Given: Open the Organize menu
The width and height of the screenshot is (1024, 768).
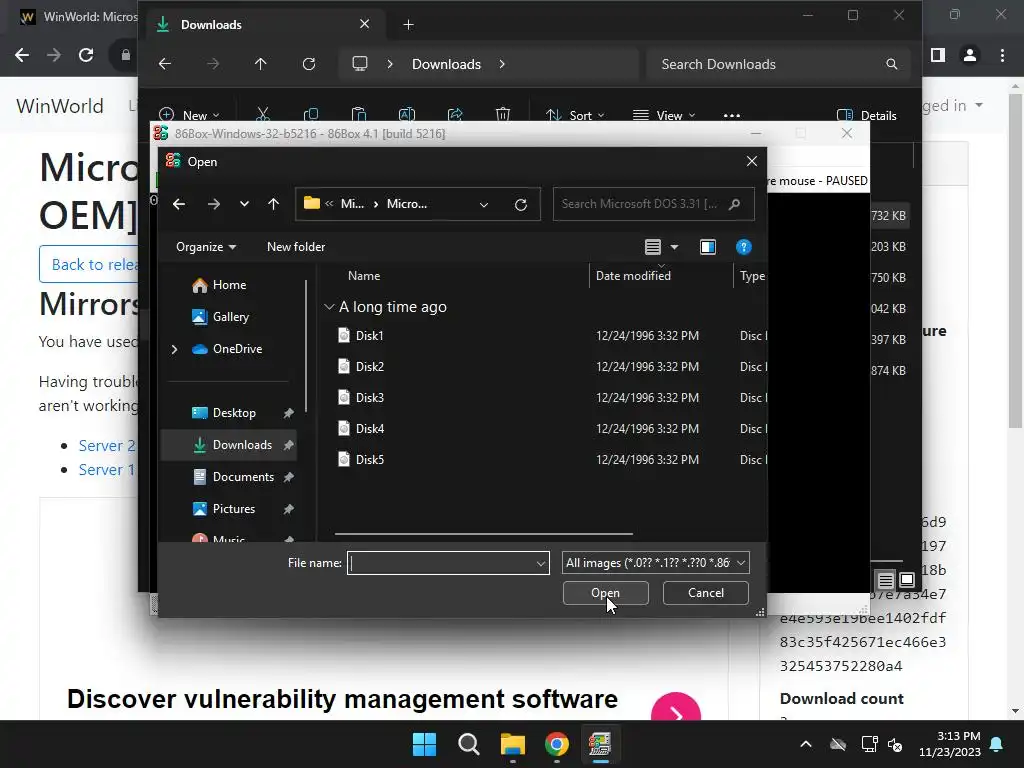Looking at the screenshot, I should [206, 247].
